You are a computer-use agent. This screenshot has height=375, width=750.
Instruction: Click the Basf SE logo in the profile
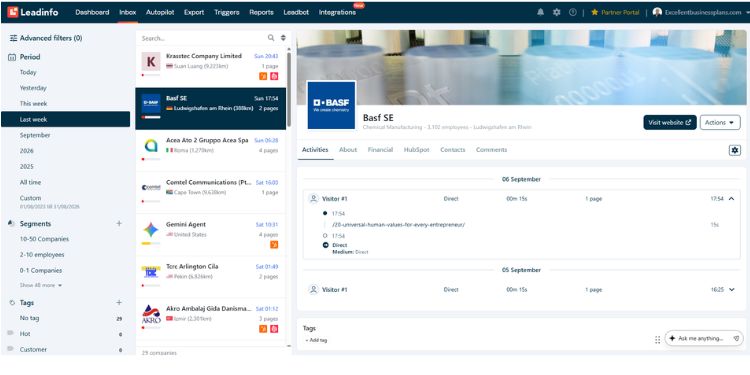pyautogui.click(x=331, y=105)
